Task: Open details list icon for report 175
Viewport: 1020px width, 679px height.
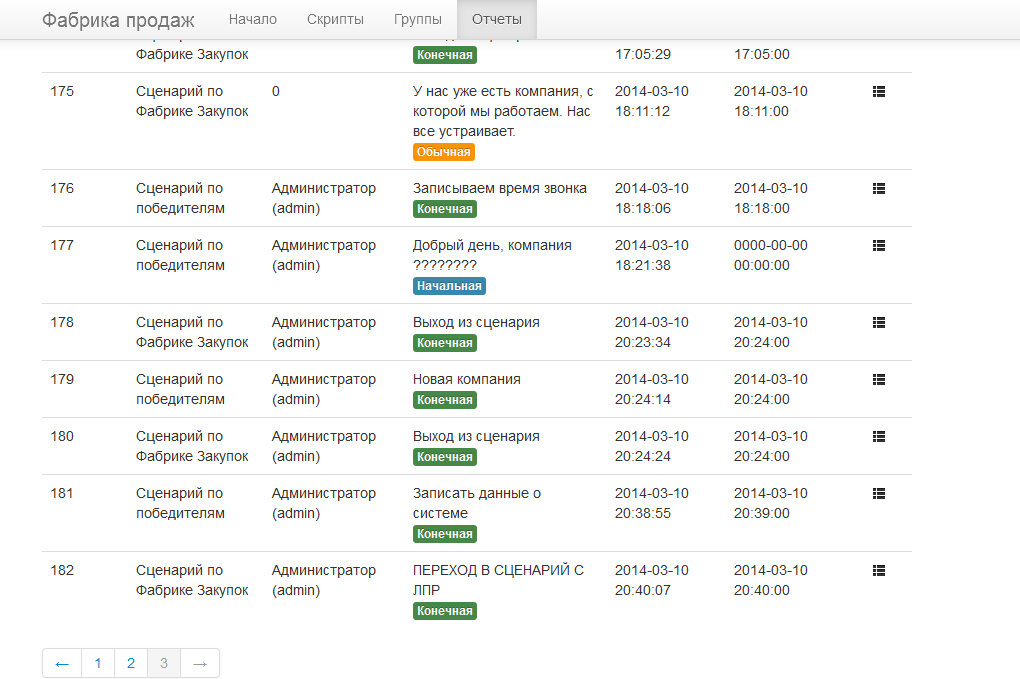Action: 878,92
